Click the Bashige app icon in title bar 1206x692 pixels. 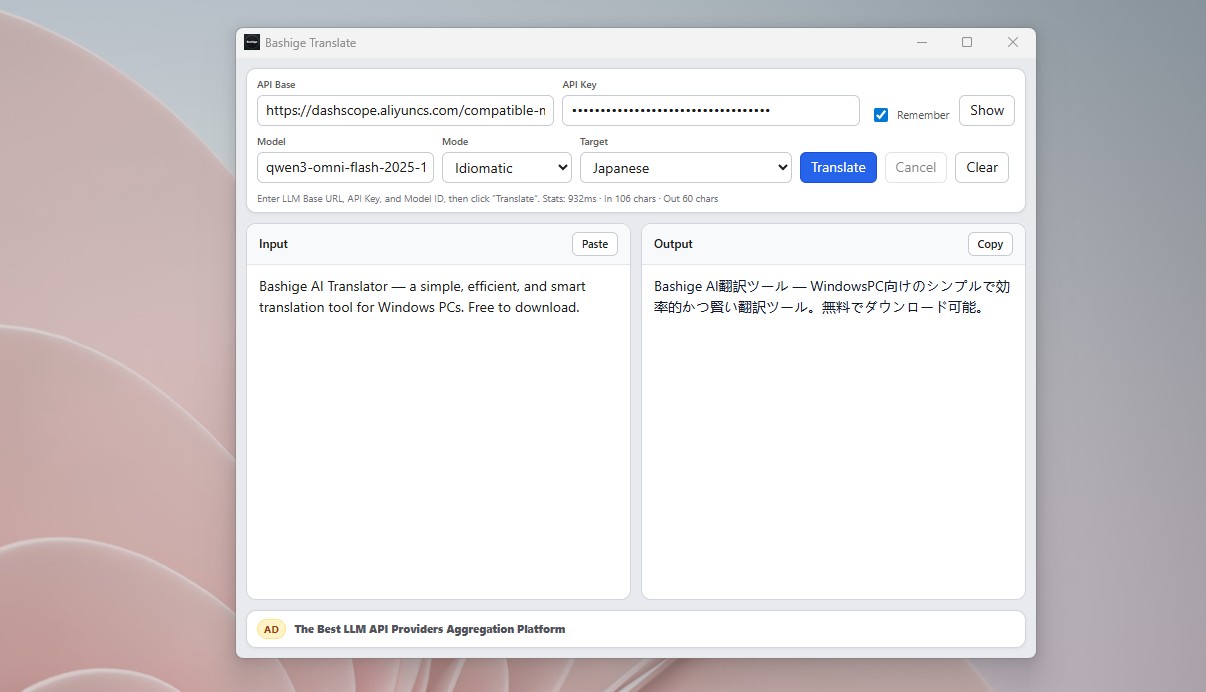[252, 42]
